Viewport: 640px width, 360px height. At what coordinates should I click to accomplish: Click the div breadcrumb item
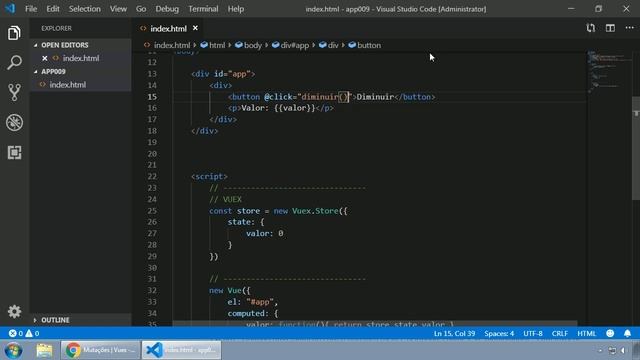tap(329, 45)
